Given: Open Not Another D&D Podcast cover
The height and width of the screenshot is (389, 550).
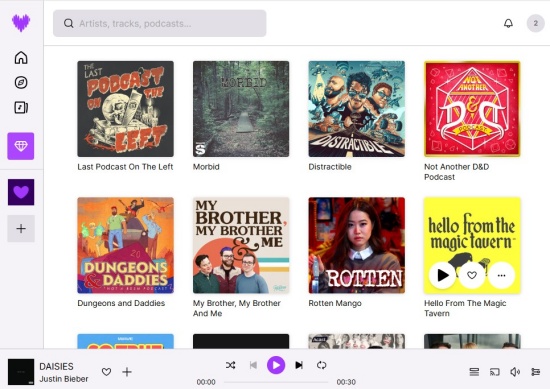Looking at the screenshot, I should coord(472,109).
